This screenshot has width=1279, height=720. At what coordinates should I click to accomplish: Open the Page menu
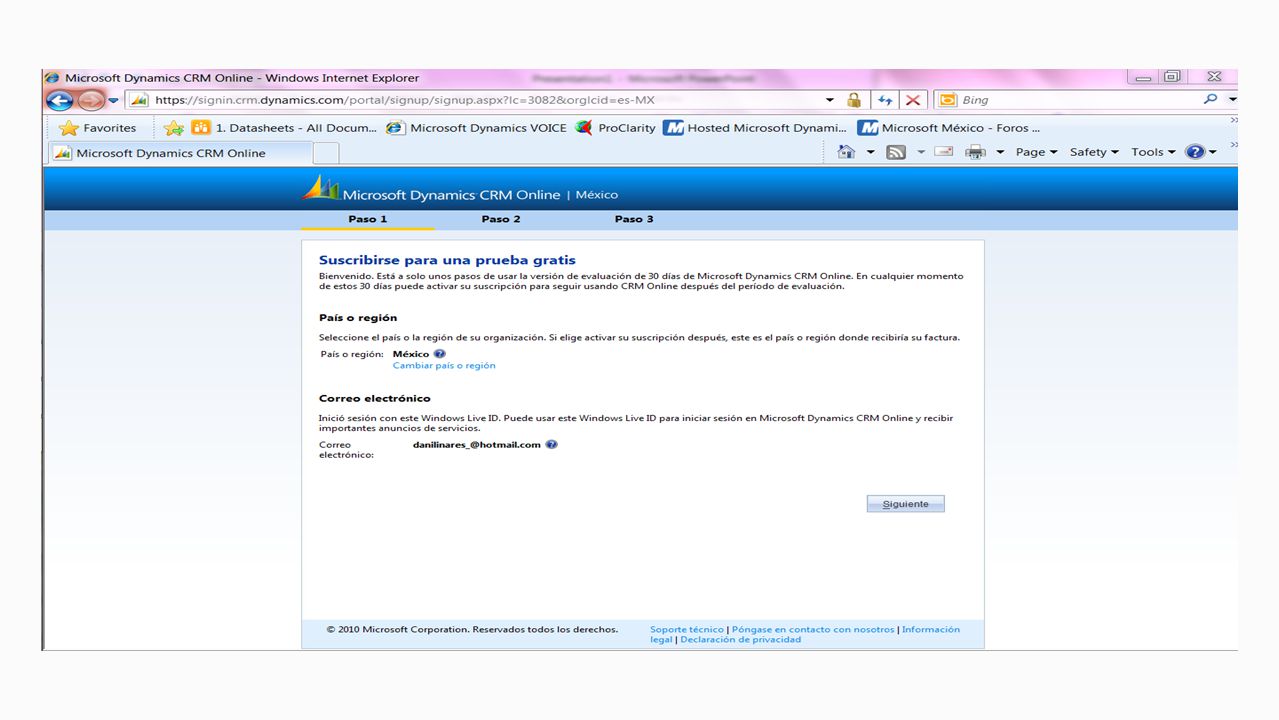[1036, 152]
